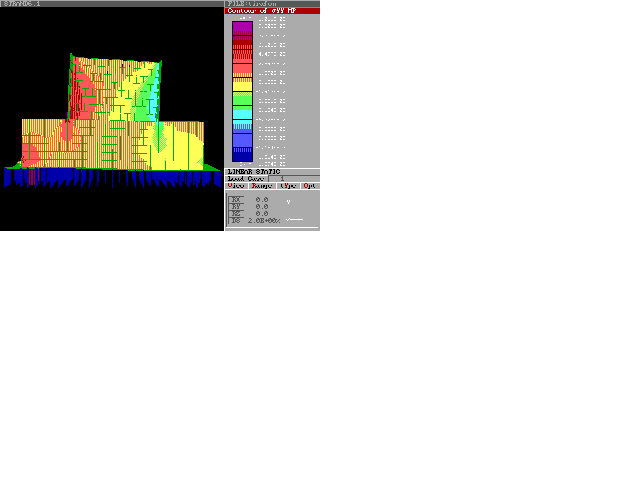Image resolution: width=640 pixels, height=480 pixels.
Task: Click the Opt options button
Action: pyautogui.click(x=310, y=186)
